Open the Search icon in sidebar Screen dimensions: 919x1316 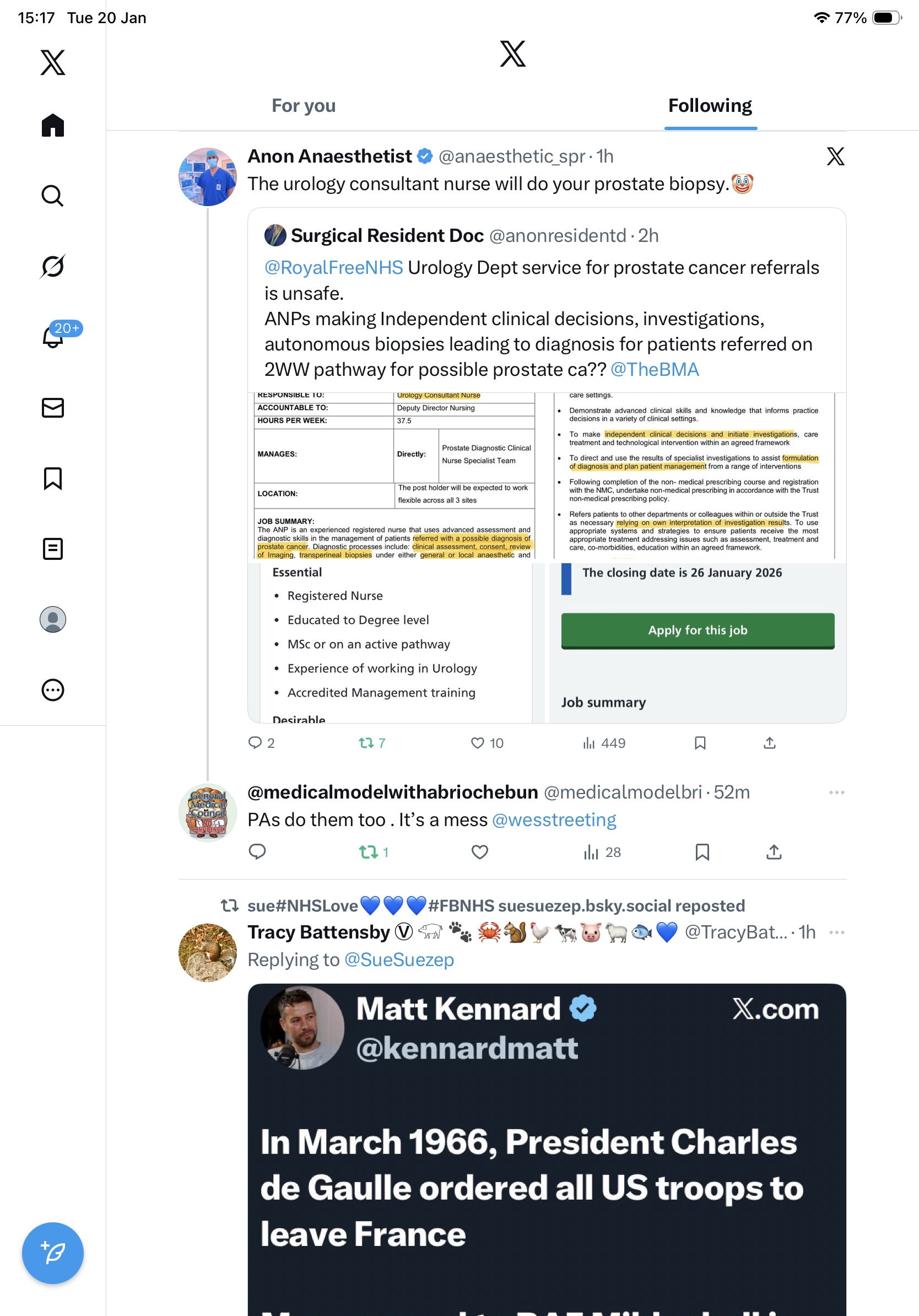pos(52,196)
